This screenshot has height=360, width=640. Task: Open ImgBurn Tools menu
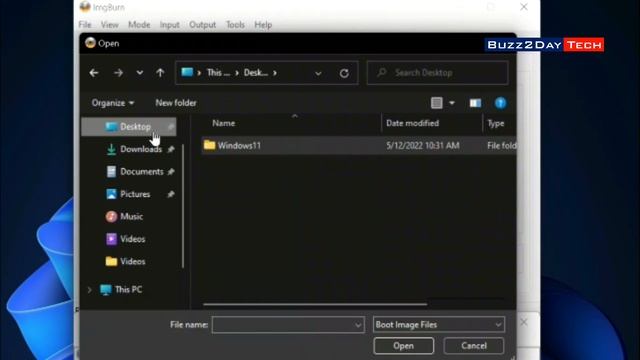pos(235,25)
